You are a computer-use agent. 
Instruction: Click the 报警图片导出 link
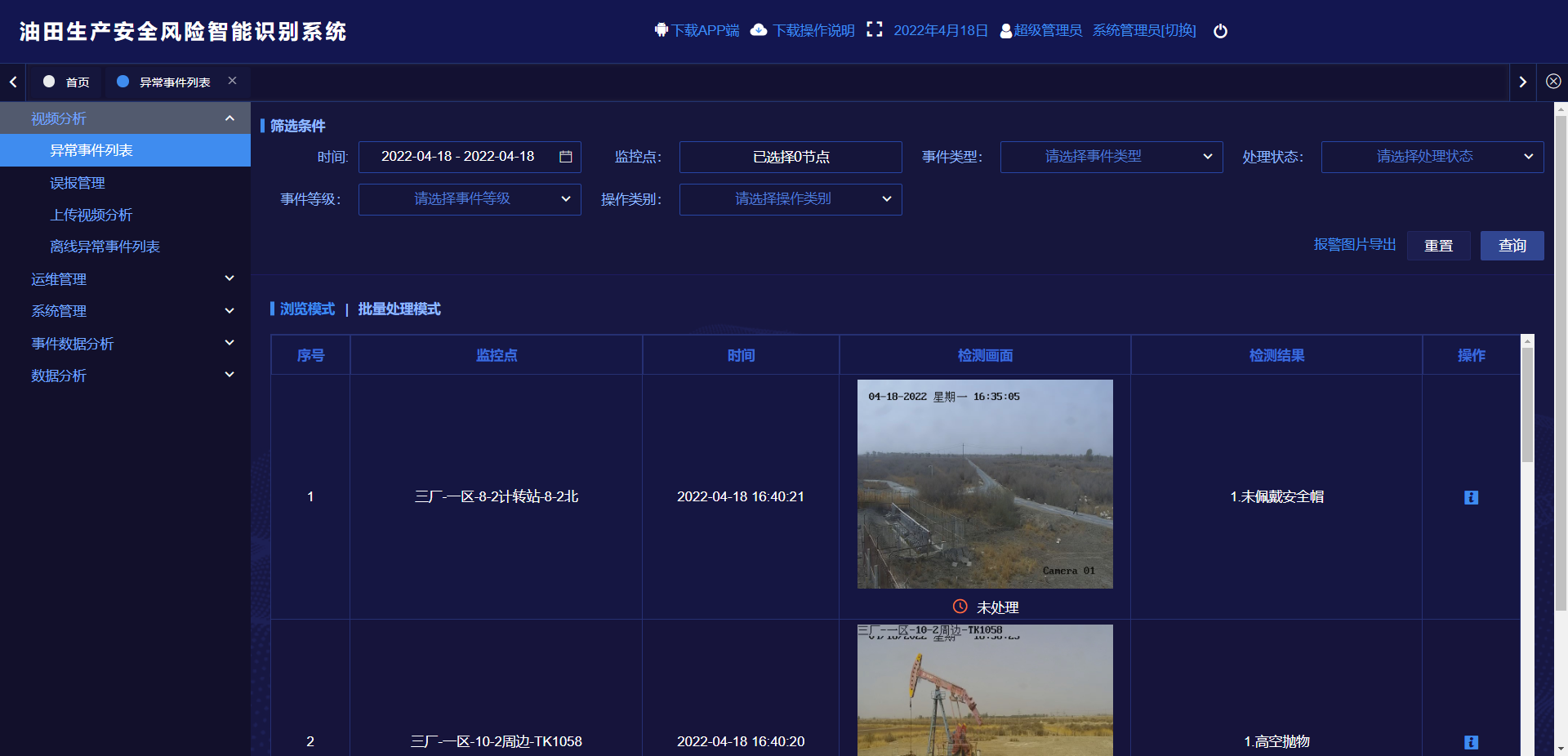tap(1355, 245)
